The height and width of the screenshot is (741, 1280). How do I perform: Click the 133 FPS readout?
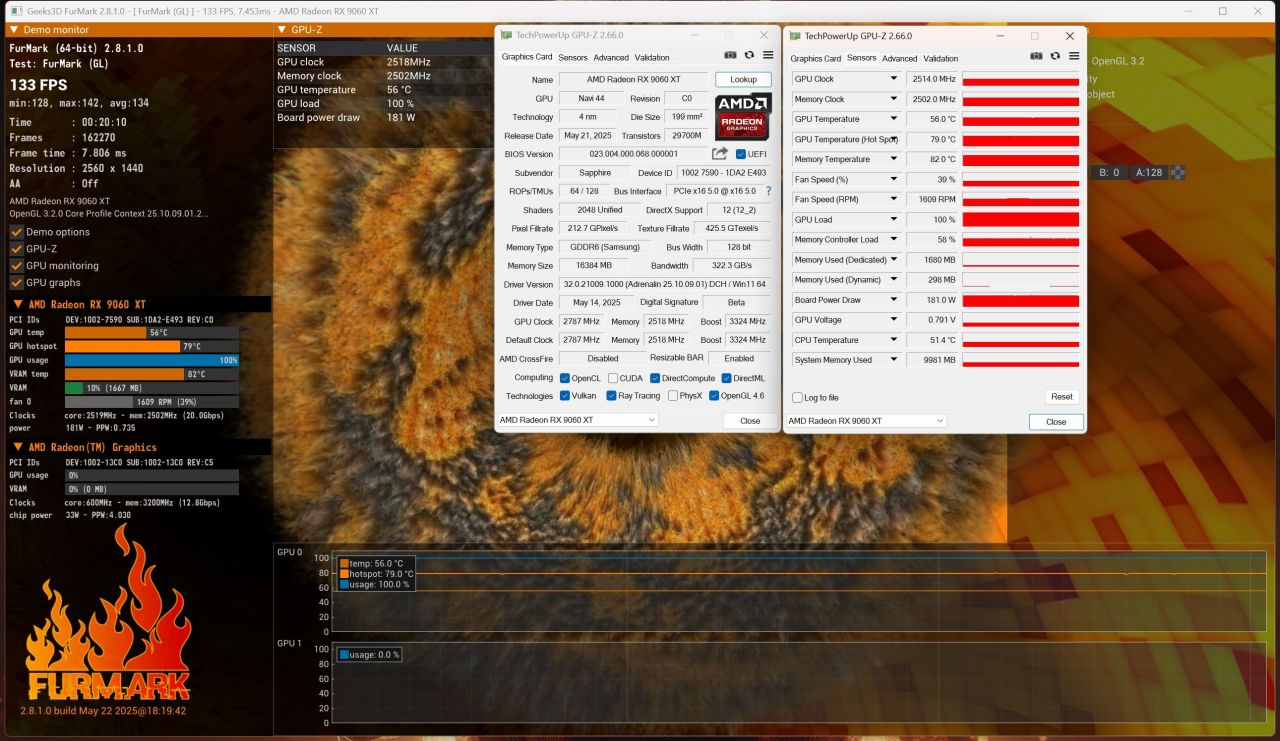38,85
